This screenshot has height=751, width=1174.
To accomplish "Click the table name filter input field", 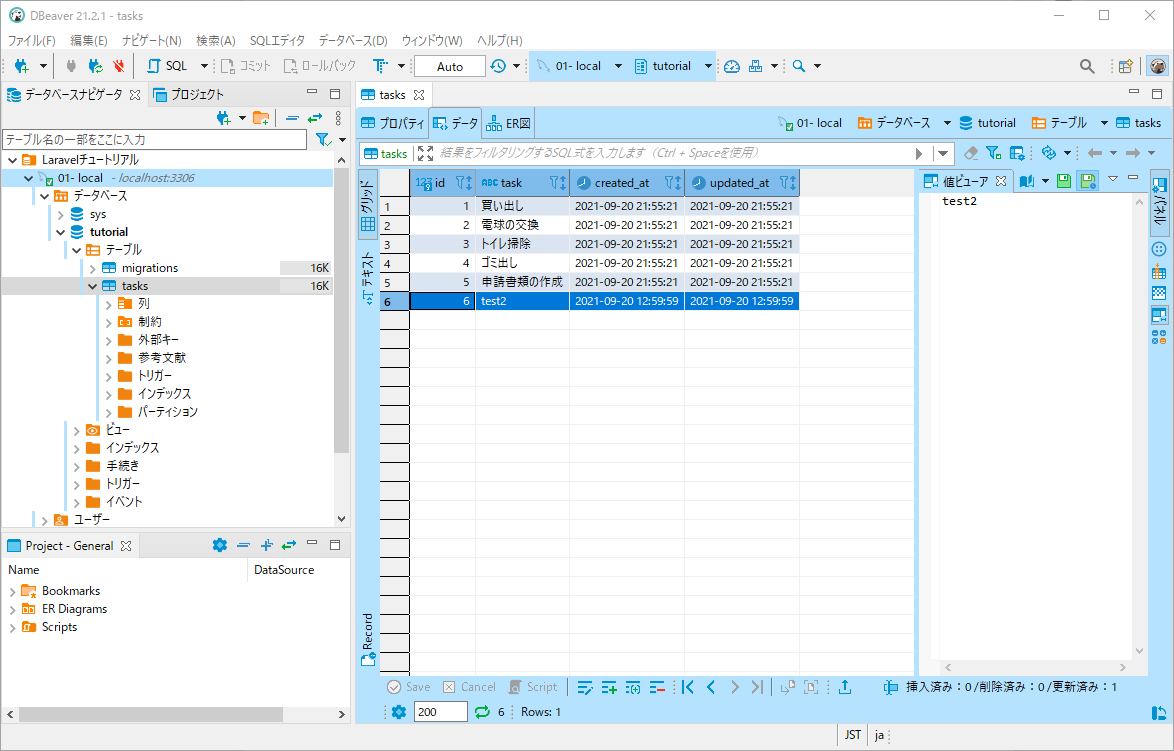I will coord(154,139).
